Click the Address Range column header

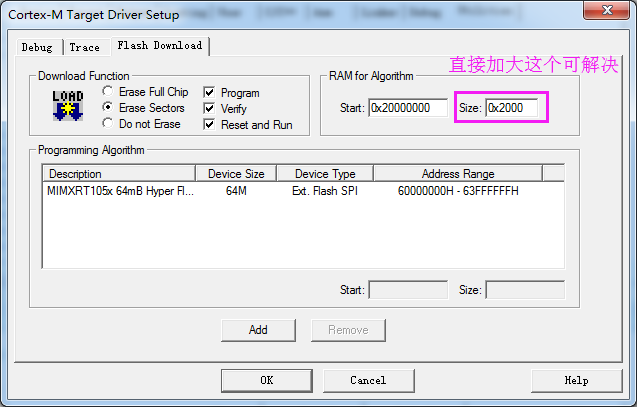457,174
